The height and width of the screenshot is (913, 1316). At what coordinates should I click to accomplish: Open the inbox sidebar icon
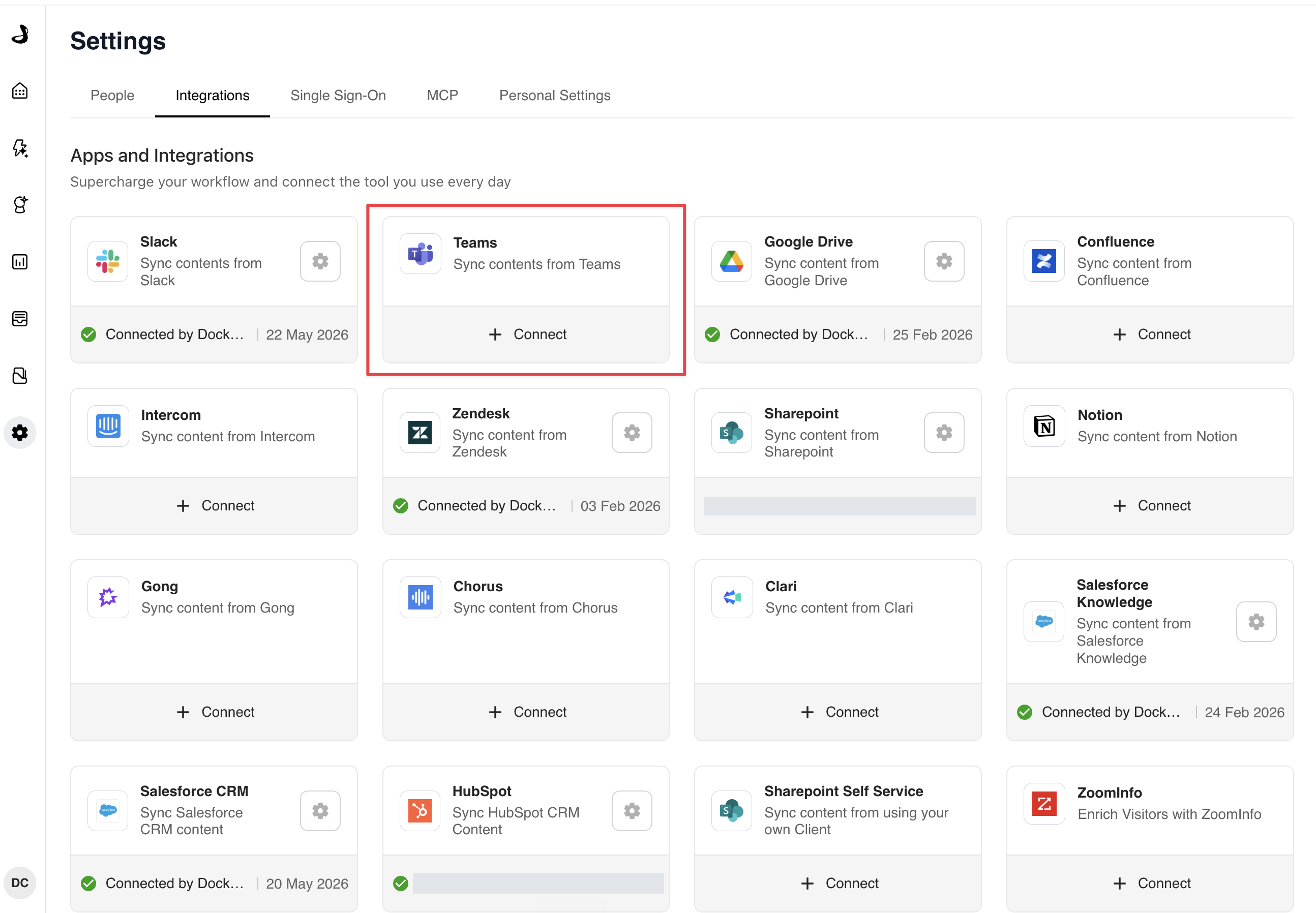[20, 319]
